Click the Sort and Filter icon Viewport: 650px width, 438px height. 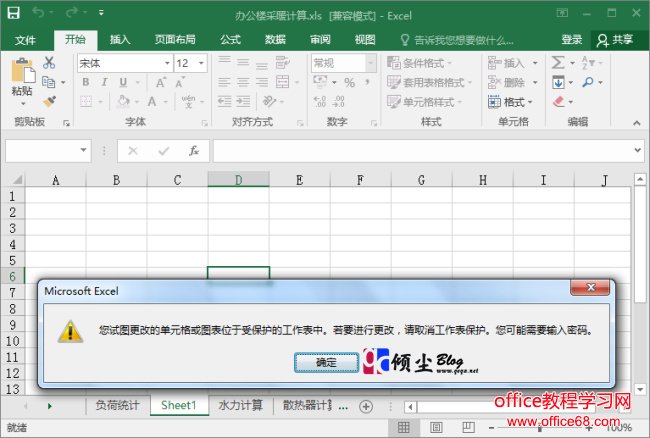click(x=588, y=63)
